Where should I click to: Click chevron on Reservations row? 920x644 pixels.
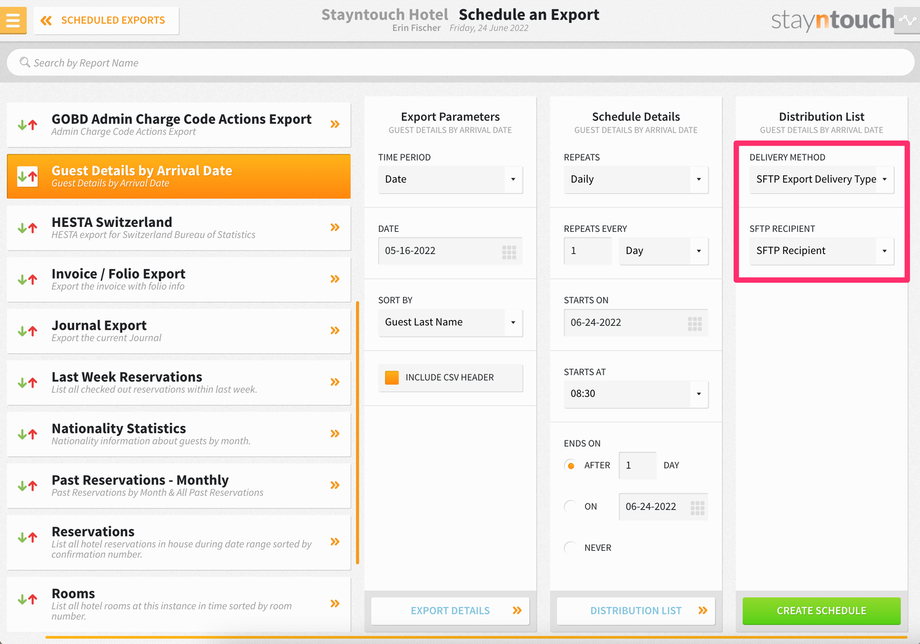click(x=335, y=542)
